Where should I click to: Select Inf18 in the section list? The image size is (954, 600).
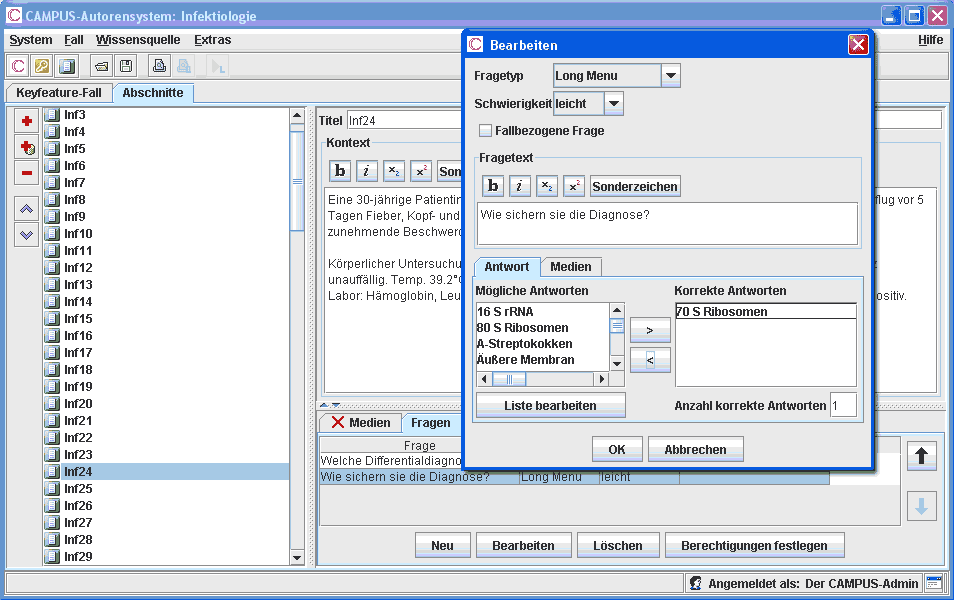[x=78, y=370]
